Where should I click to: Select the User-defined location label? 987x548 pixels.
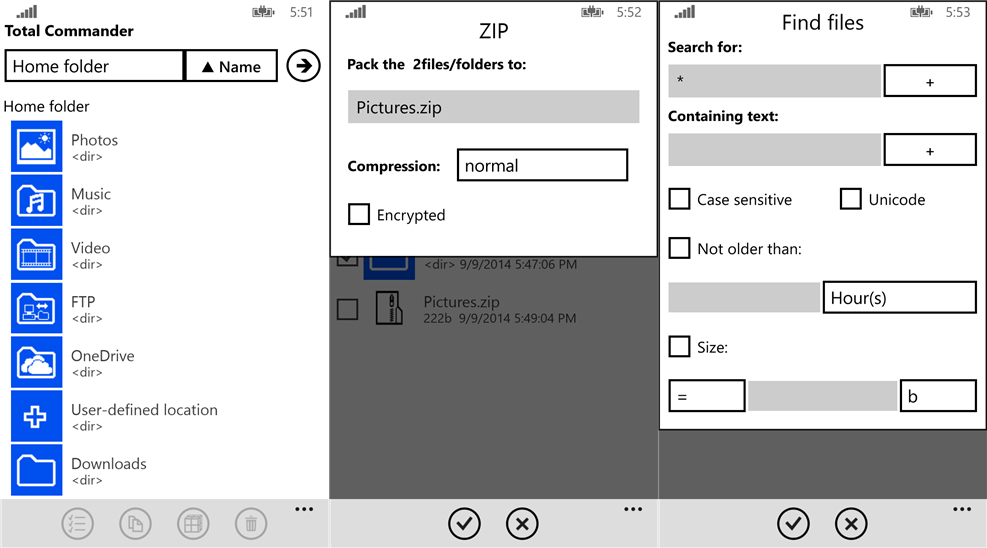144,410
